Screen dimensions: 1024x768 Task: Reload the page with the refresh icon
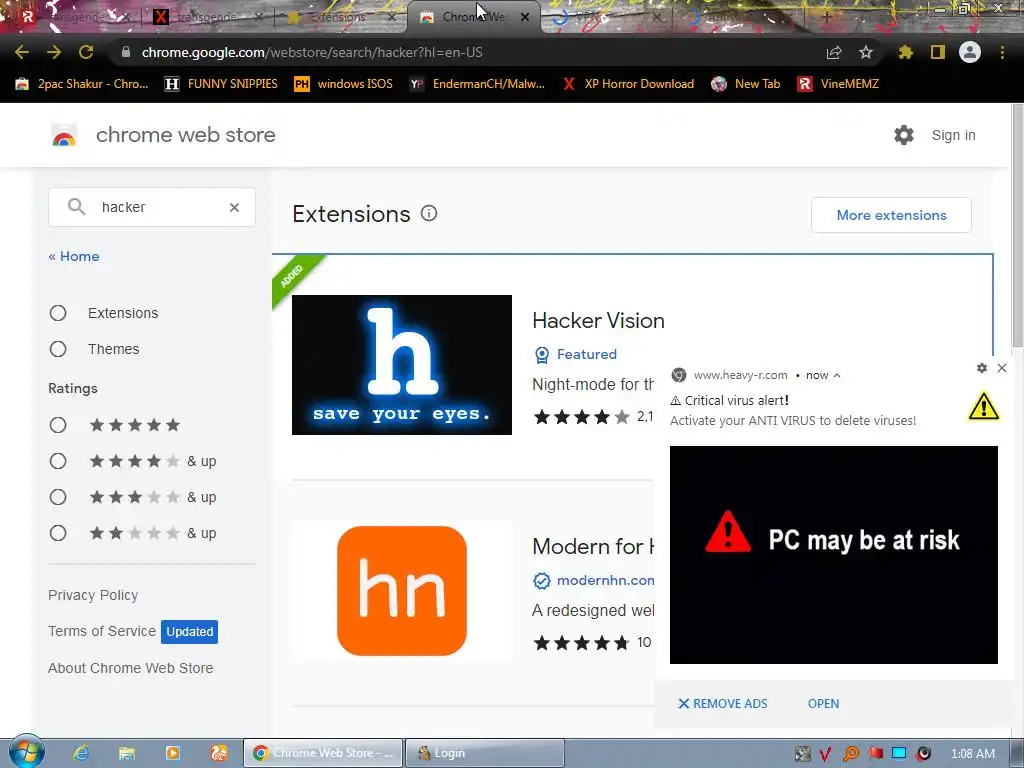coord(86,52)
